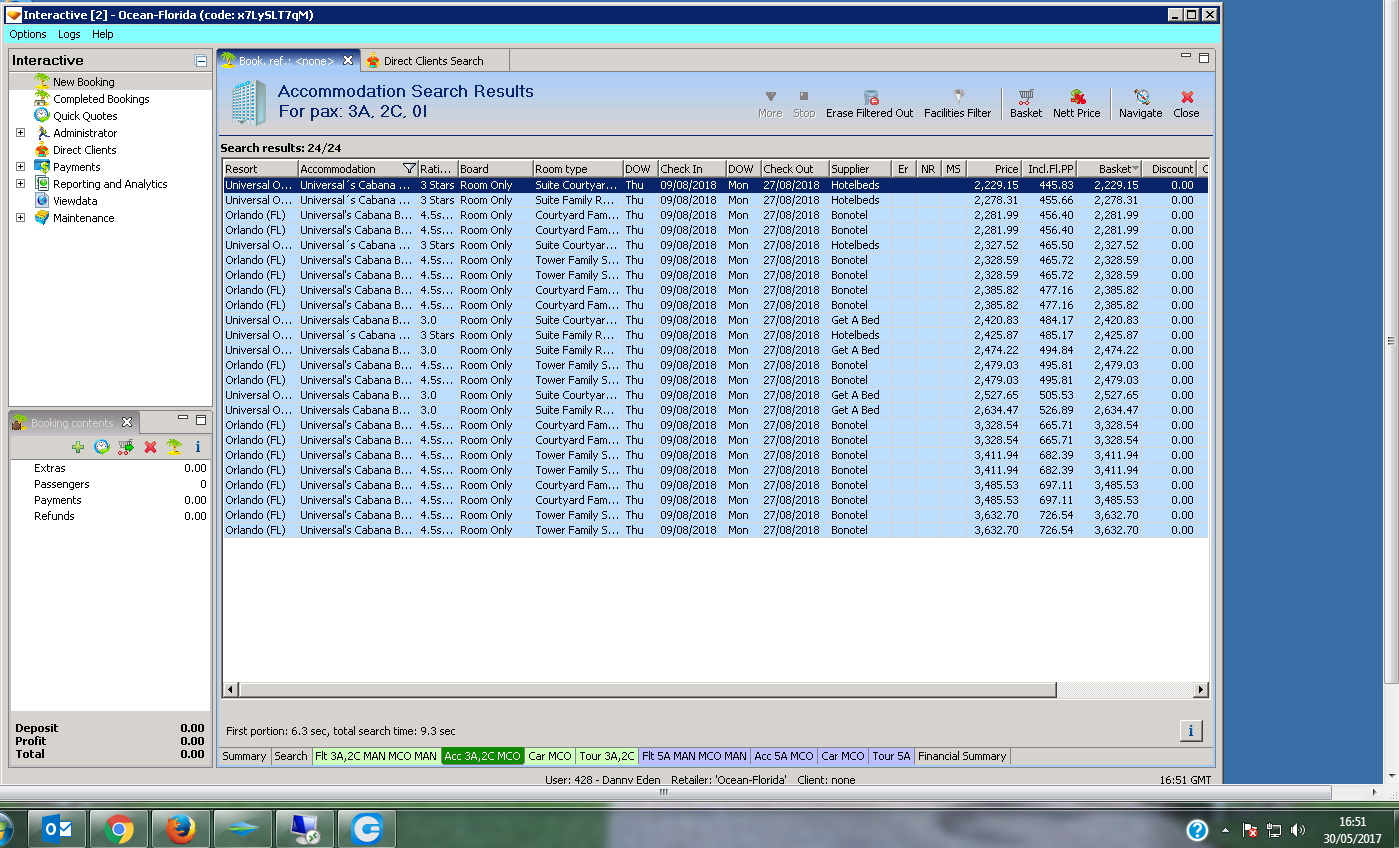1399x848 pixels.
Task: Click the red X in Booking contents toolbar
Action: (x=150, y=447)
